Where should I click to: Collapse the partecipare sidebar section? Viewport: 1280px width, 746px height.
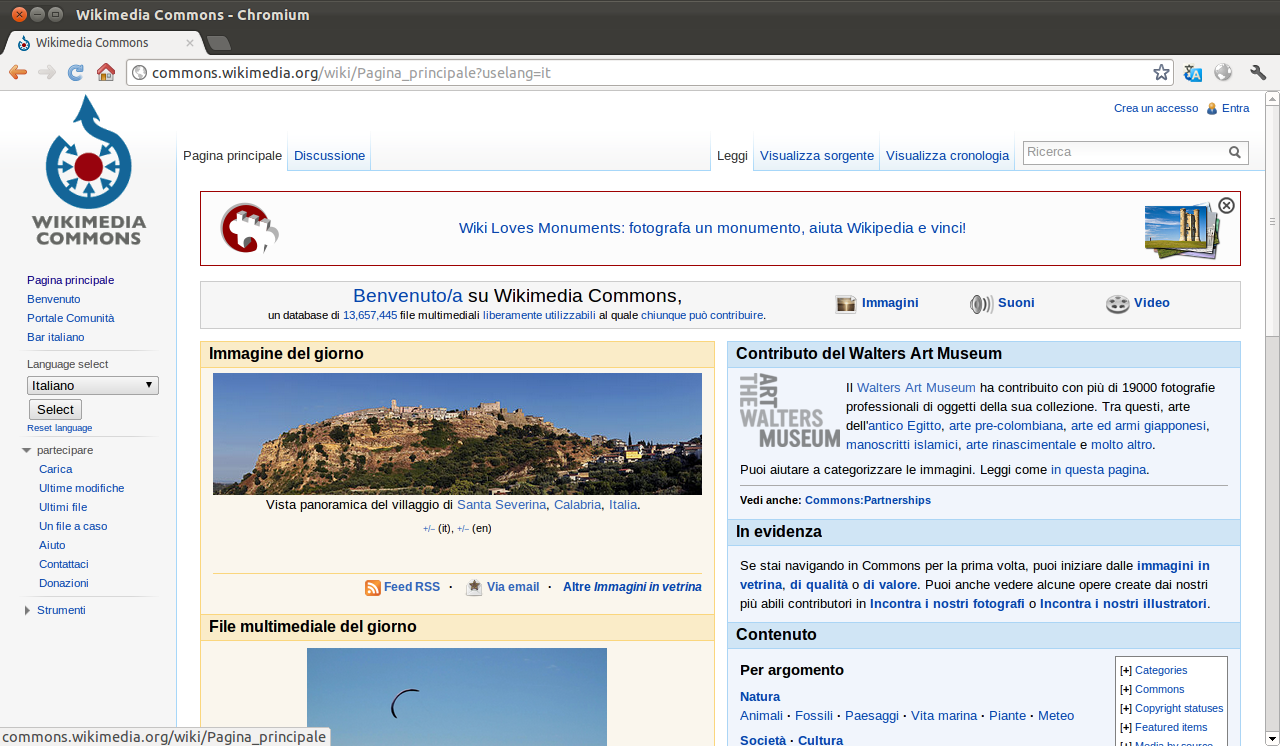coord(27,450)
